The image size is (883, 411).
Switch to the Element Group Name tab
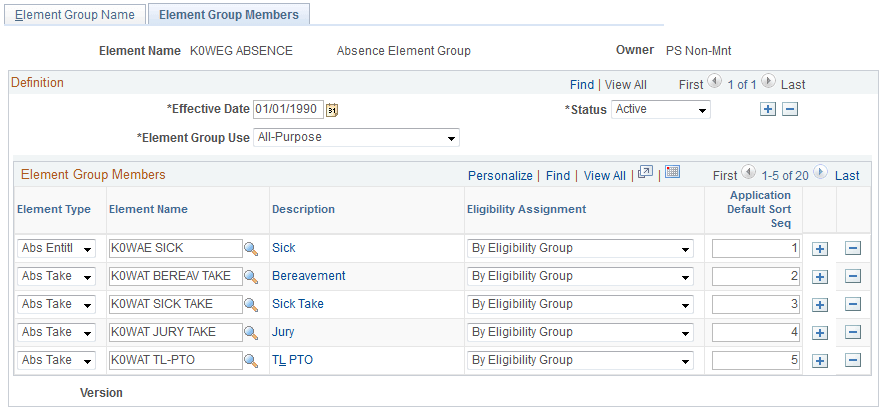75,14
